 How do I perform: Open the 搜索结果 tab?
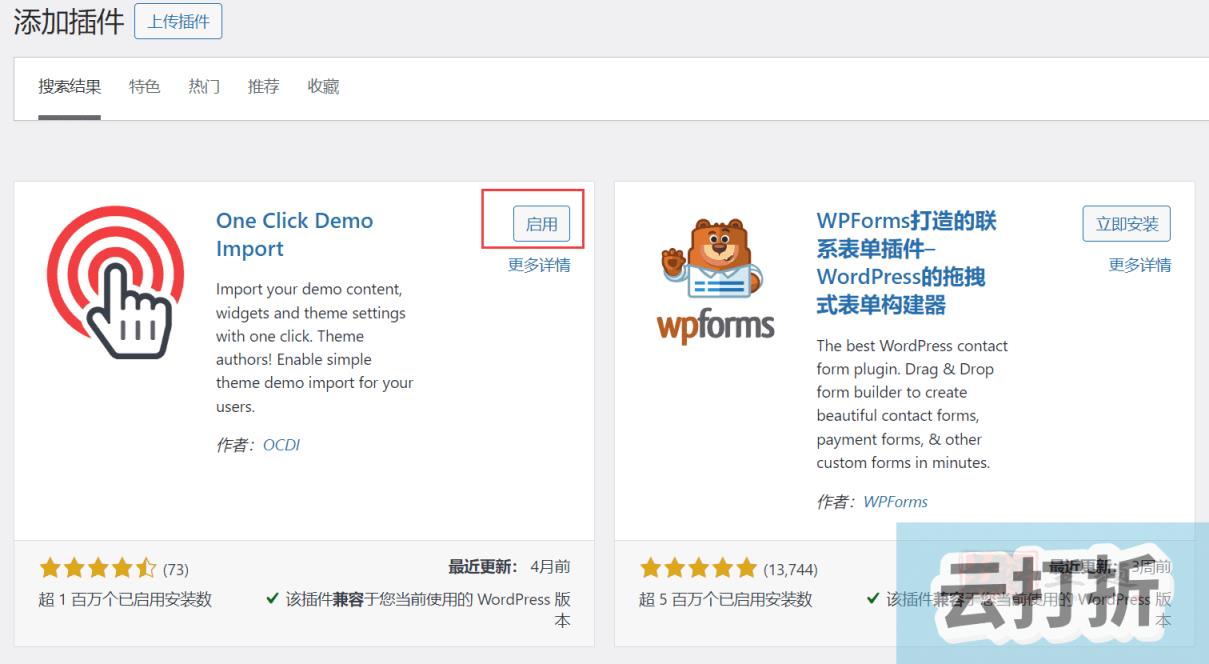point(70,87)
